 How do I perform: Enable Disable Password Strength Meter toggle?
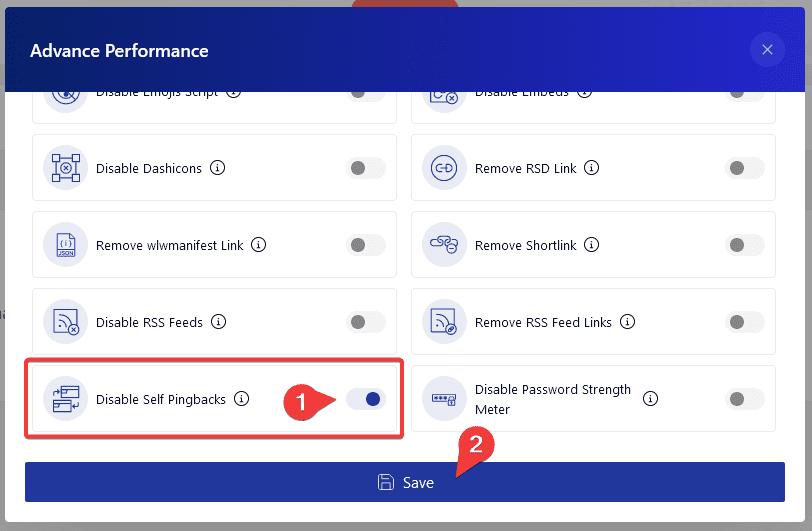tap(745, 399)
